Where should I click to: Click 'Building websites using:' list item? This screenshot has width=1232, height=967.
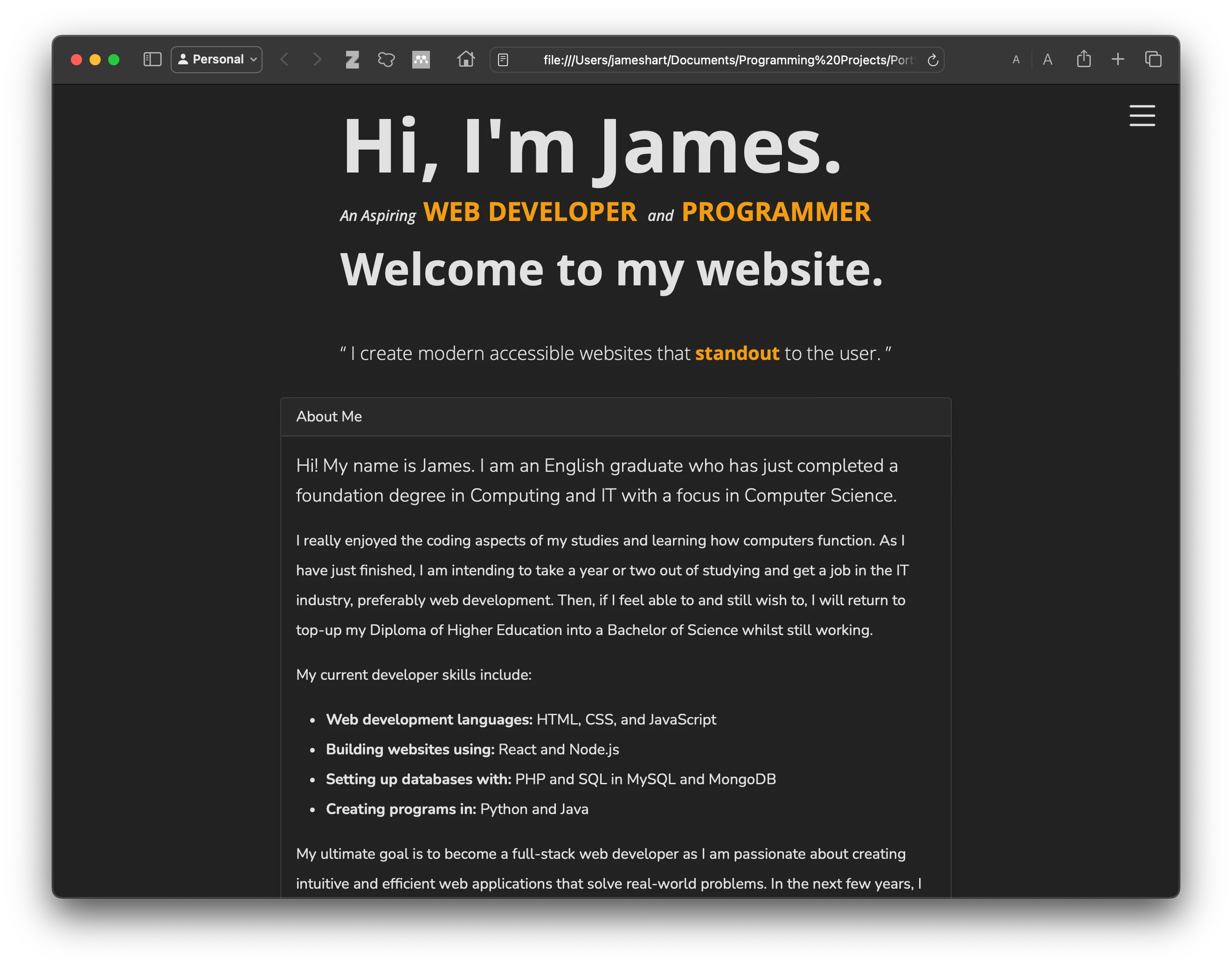pyautogui.click(x=472, y=750)
